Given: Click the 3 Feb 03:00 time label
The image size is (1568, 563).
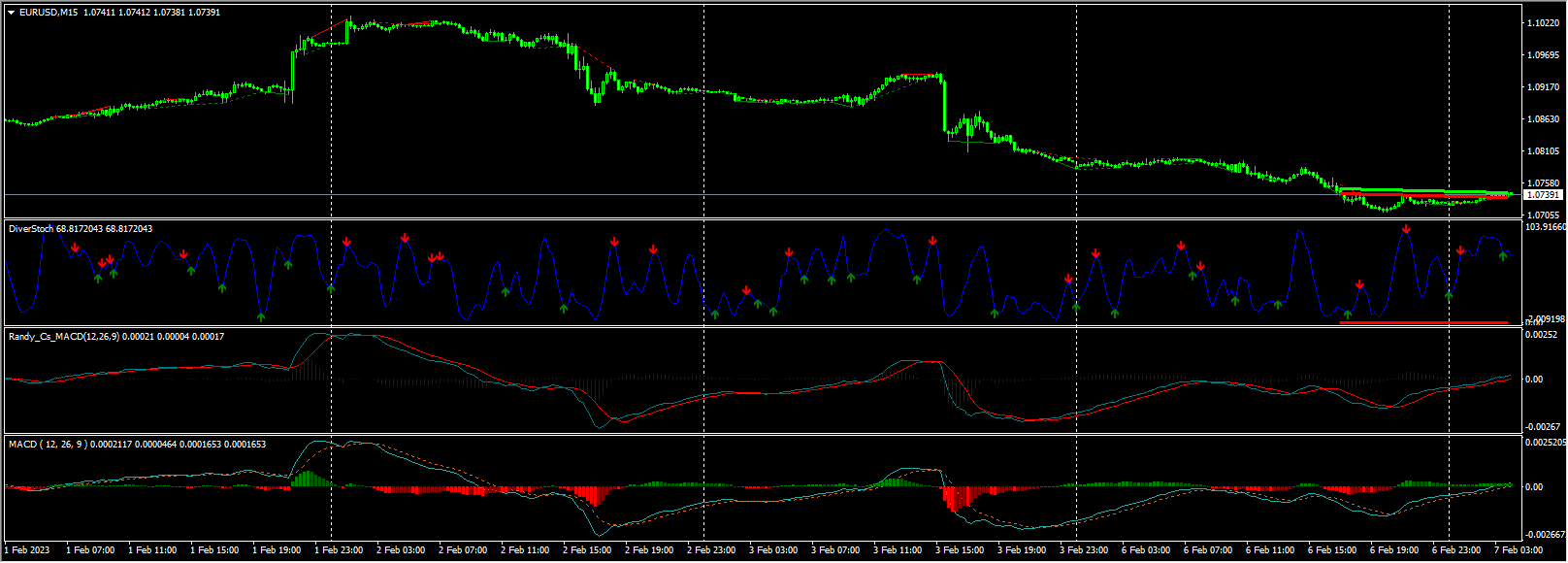Looking at the screenshot, I should click(x=773, y=550).
